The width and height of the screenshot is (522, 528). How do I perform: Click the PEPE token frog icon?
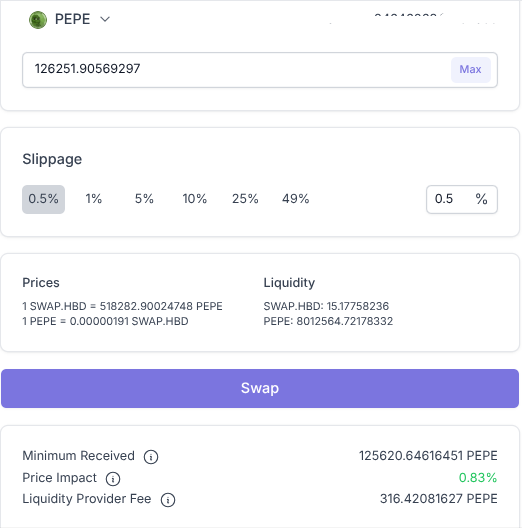38,20
